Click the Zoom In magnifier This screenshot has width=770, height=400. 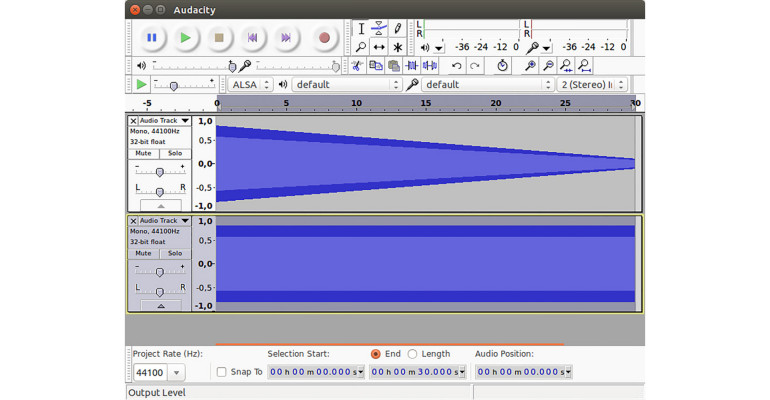pyautogui.click(x=530, y=66)
